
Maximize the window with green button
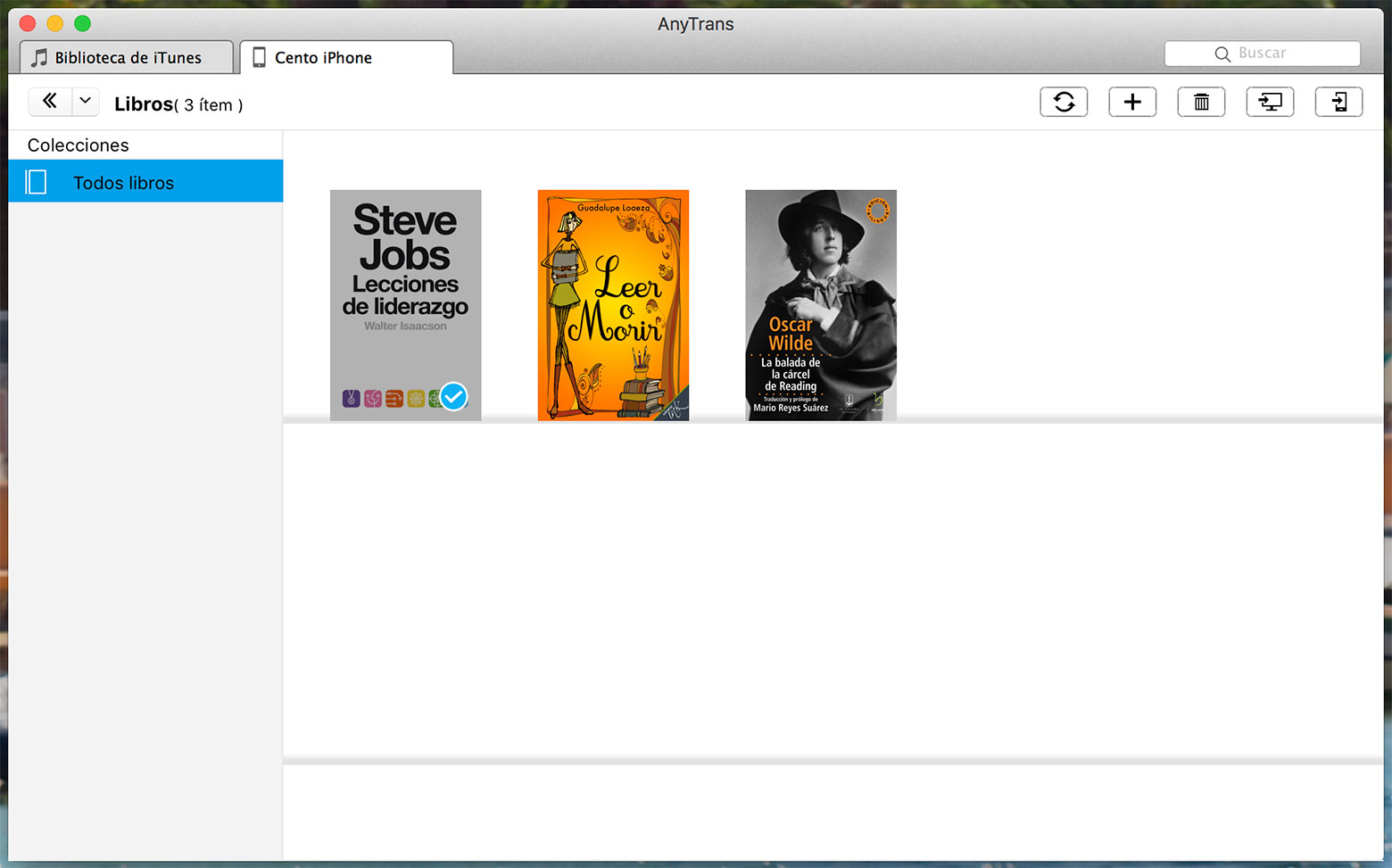click(83, 24)
